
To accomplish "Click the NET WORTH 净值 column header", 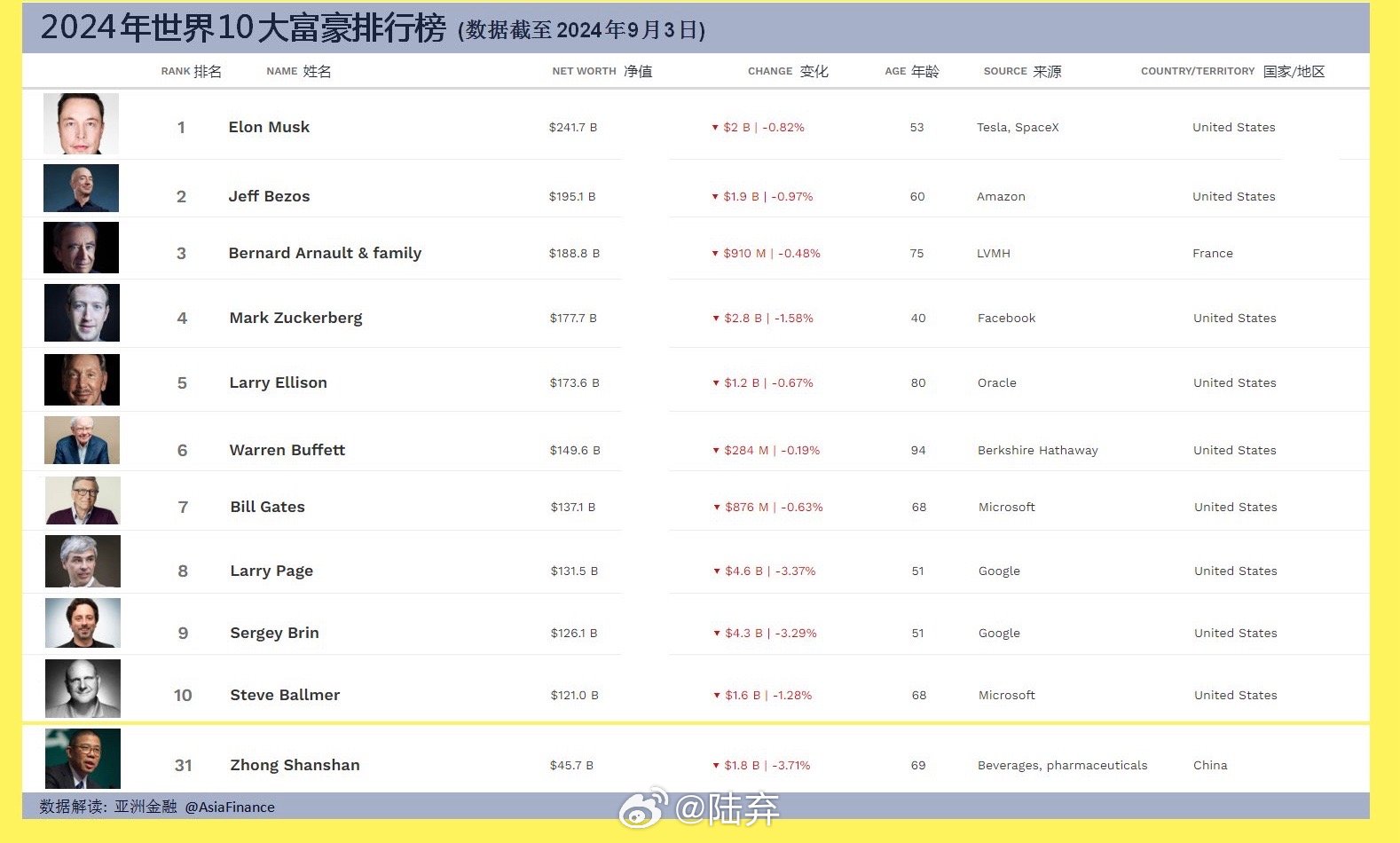I will (602, 71).
